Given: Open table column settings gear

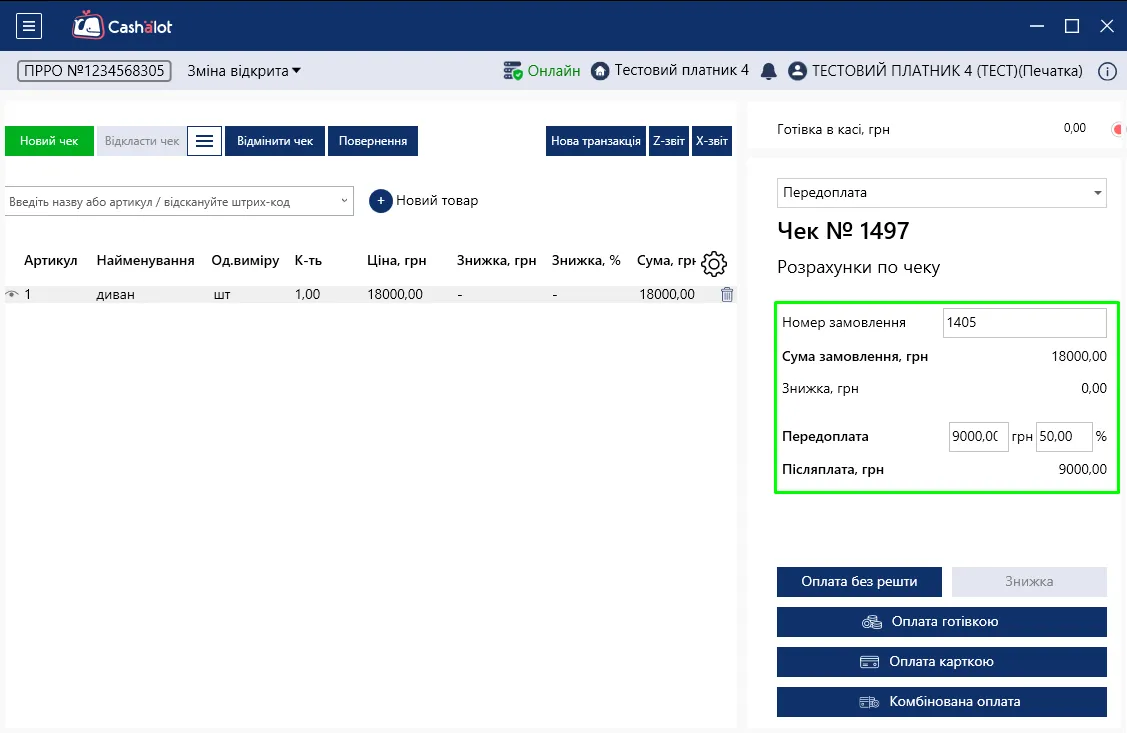Looking at the screenshot, I should coord(714,264).
